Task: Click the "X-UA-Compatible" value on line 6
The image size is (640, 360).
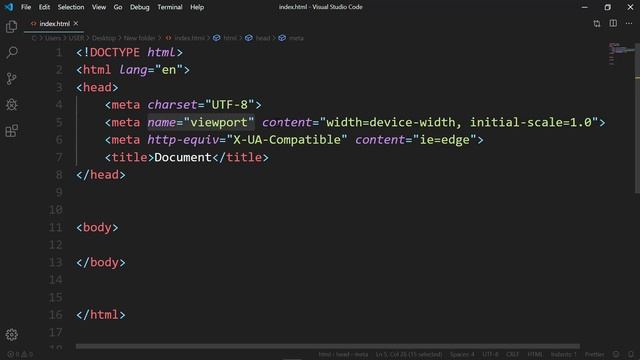Action: pyautogui.click(x=287, y=140)
